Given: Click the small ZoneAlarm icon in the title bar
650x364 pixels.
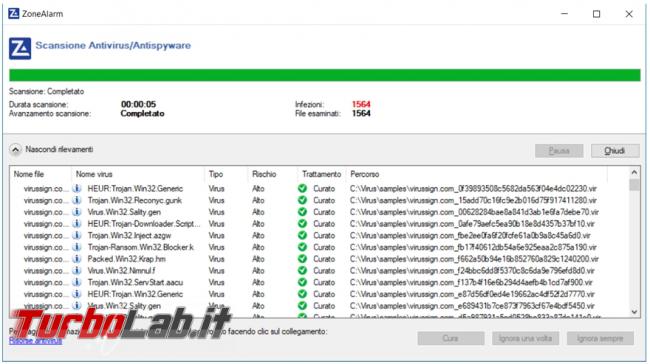Looking at the screenshot, I should pos(14,14).
